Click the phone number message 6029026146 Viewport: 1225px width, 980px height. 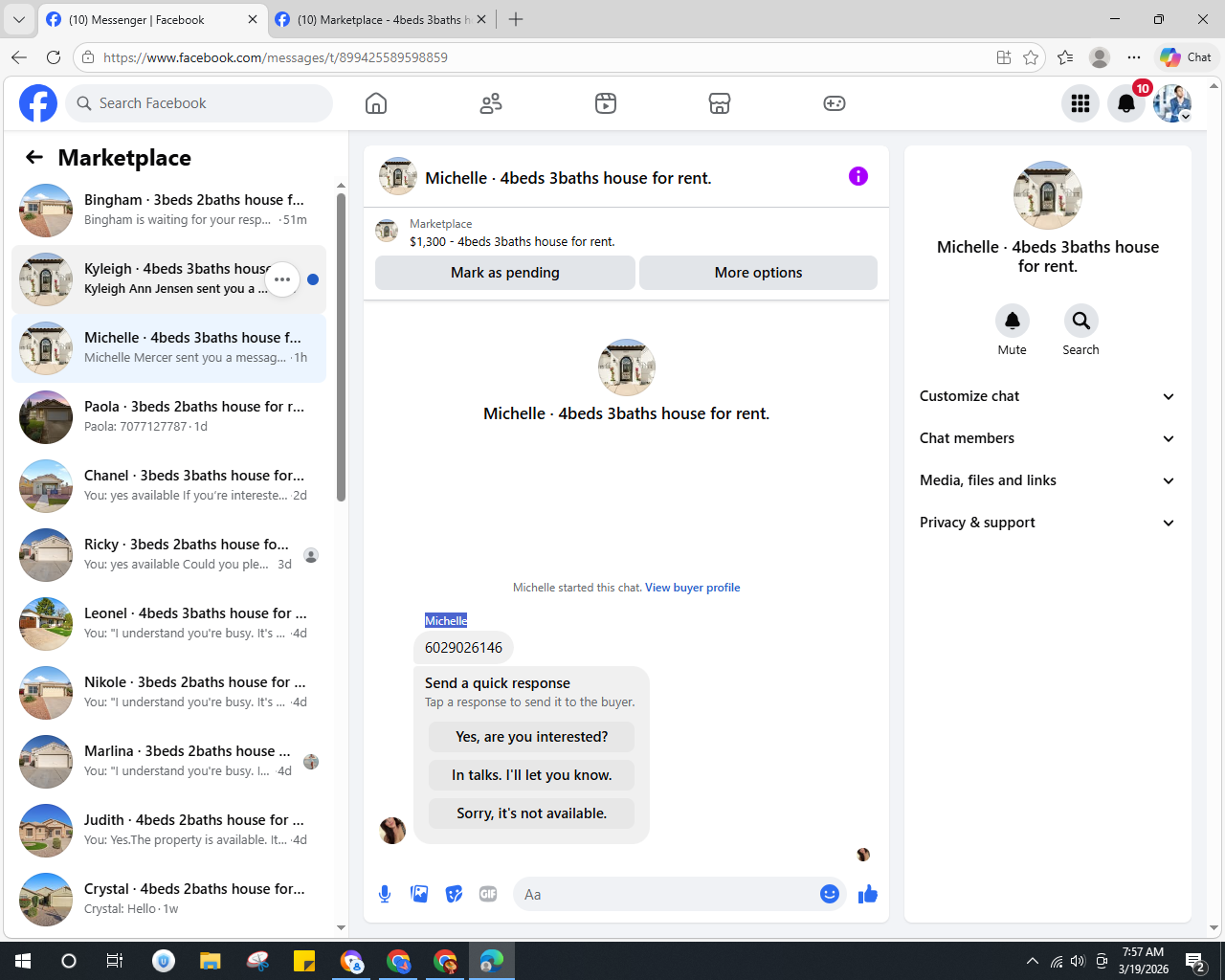(463, 648)
